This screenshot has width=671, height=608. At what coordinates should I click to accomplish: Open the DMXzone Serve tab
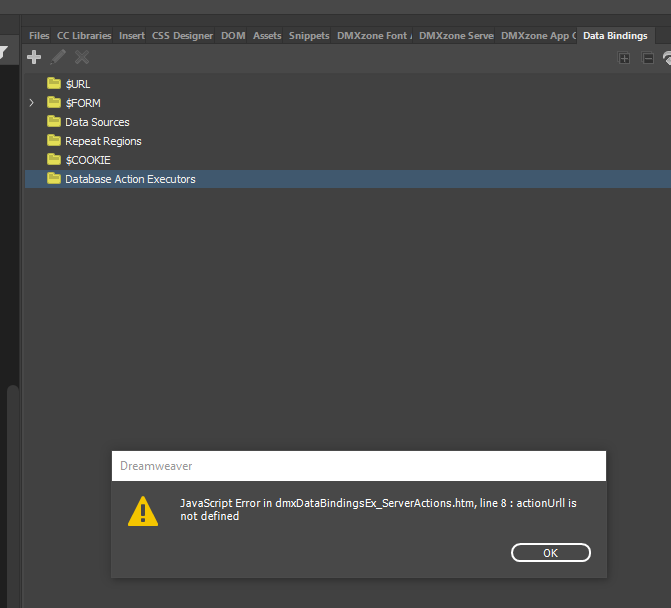456,36
